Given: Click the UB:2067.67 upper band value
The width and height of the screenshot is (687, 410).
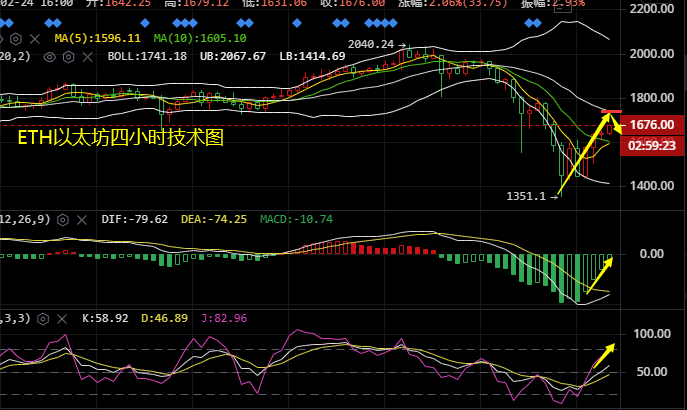Looking at the screenshot, I should coord(233,57).
